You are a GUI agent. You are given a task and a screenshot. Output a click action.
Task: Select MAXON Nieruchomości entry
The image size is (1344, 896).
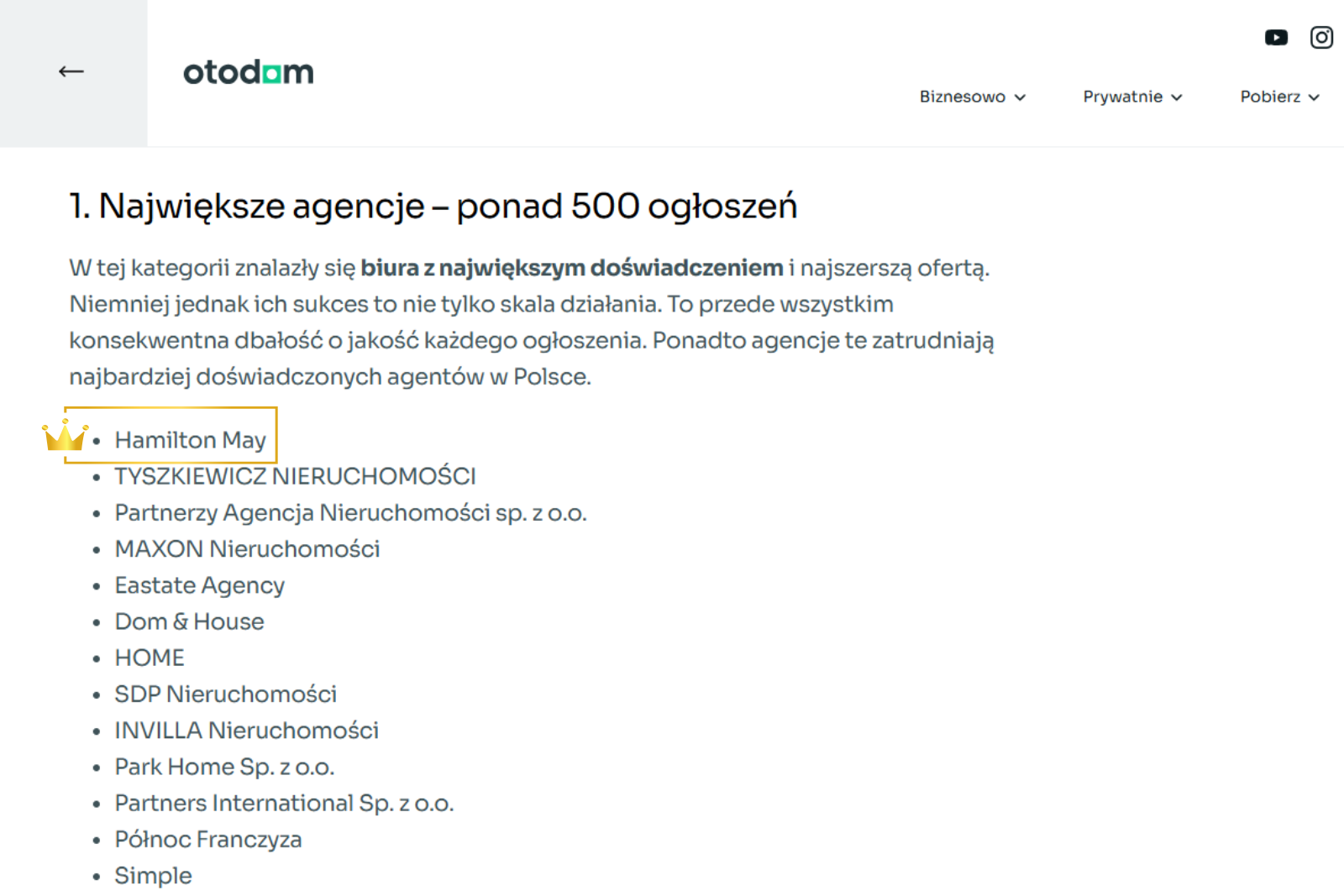[x=247, y=548]
